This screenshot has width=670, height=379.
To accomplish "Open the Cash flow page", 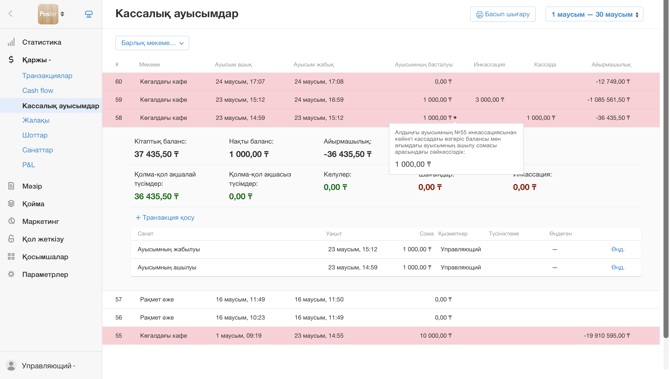I will (38, 90).
